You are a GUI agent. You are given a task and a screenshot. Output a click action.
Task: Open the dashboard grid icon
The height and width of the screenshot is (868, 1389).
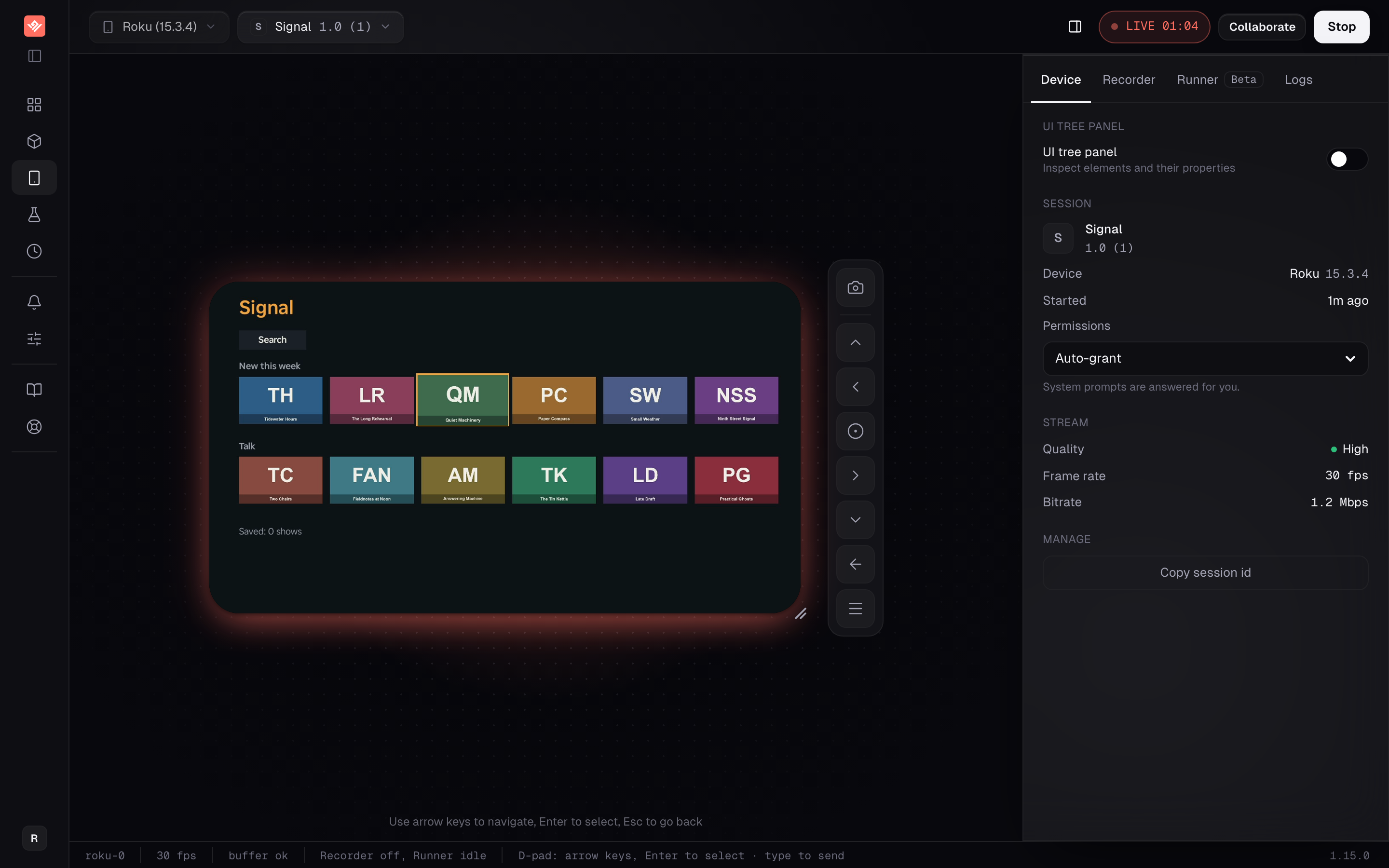(x=34, y=105)
